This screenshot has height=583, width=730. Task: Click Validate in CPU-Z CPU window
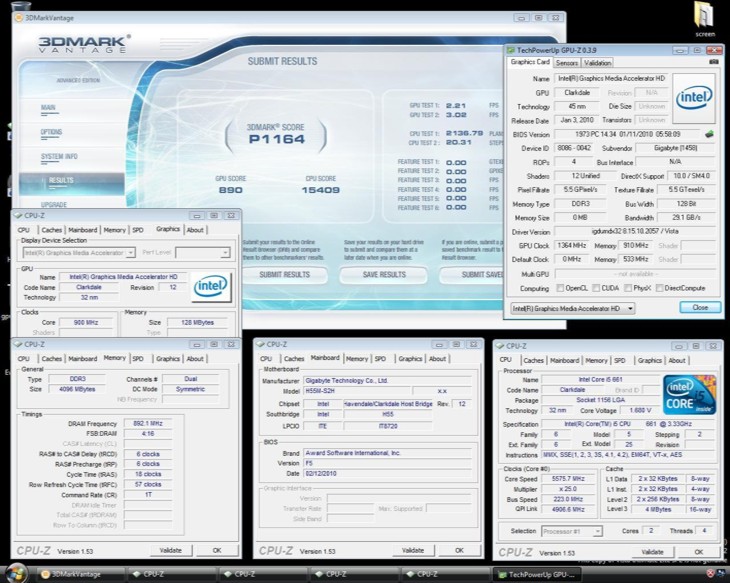pyautogui.click(x=652, y=552)
